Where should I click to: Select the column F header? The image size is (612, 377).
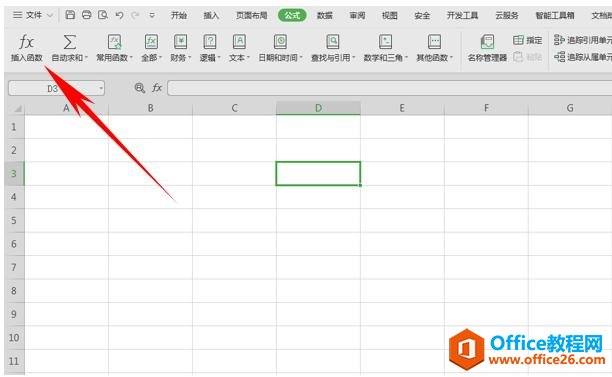tap(486, 108)
